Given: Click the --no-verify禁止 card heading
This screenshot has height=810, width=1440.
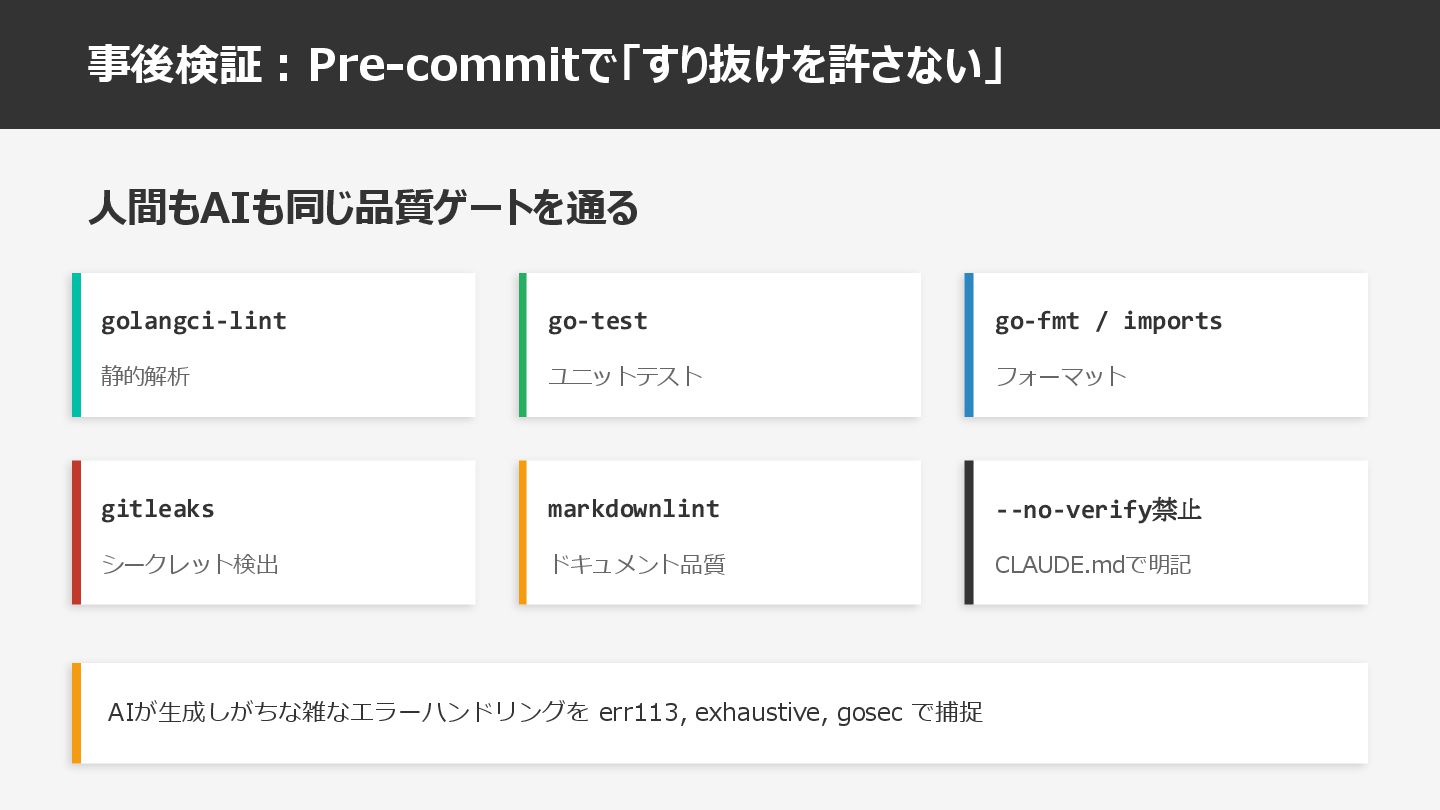Looking at the screenshot, I should point(1098,510).
